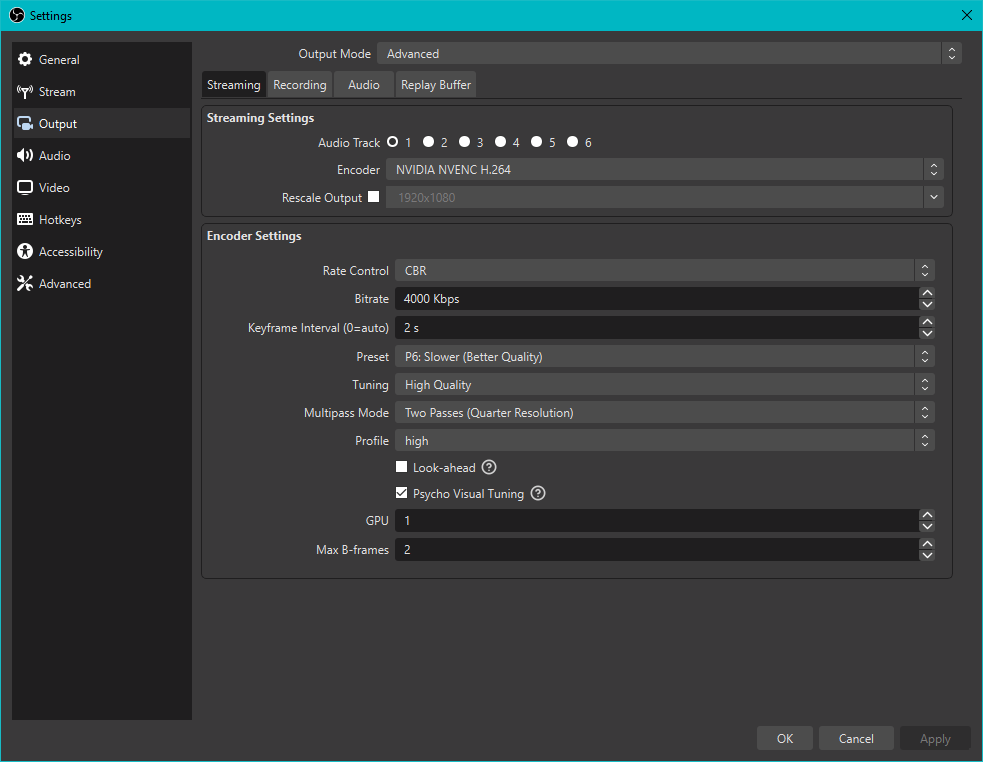This screenshot has width=983, height=762.
Task: Click the Audio speaker icon in sidebar
Action: (25, 156)
